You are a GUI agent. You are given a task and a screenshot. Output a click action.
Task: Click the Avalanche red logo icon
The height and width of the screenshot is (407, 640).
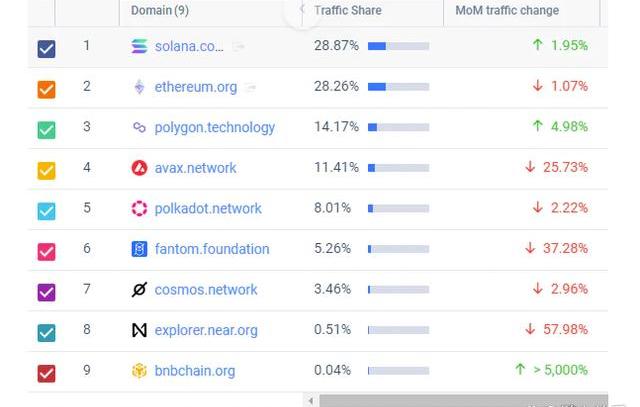(x=139, y=168)
